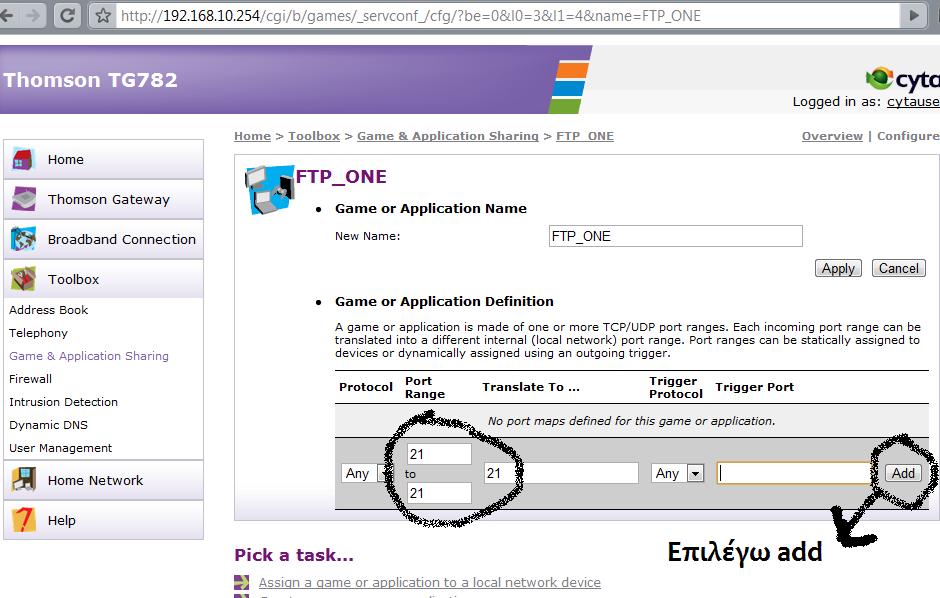This screenshot has height=598, width=940.
Task: Click the Thomson Gateway modem icon
Action: coord(23,199)
